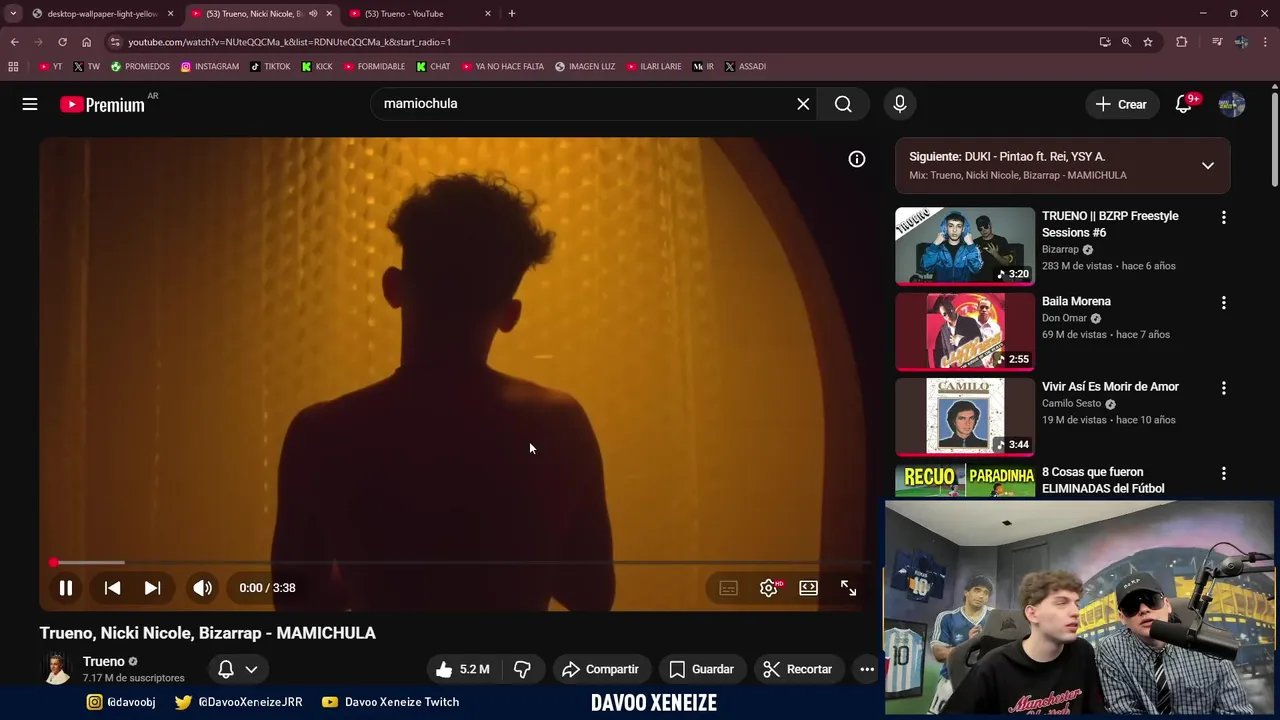Click the Don Omar channel name

(x=1064, y=318)
